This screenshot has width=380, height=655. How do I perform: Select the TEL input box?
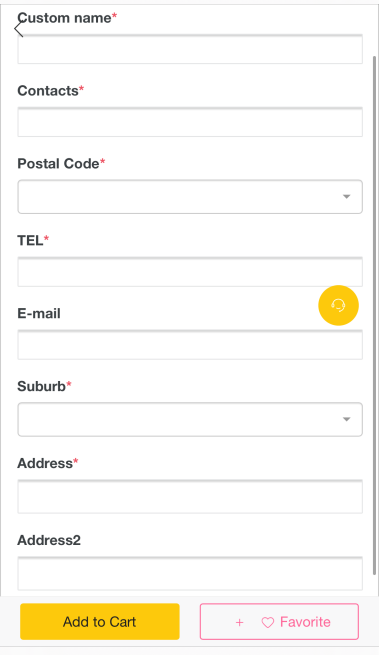pos(190,272)
